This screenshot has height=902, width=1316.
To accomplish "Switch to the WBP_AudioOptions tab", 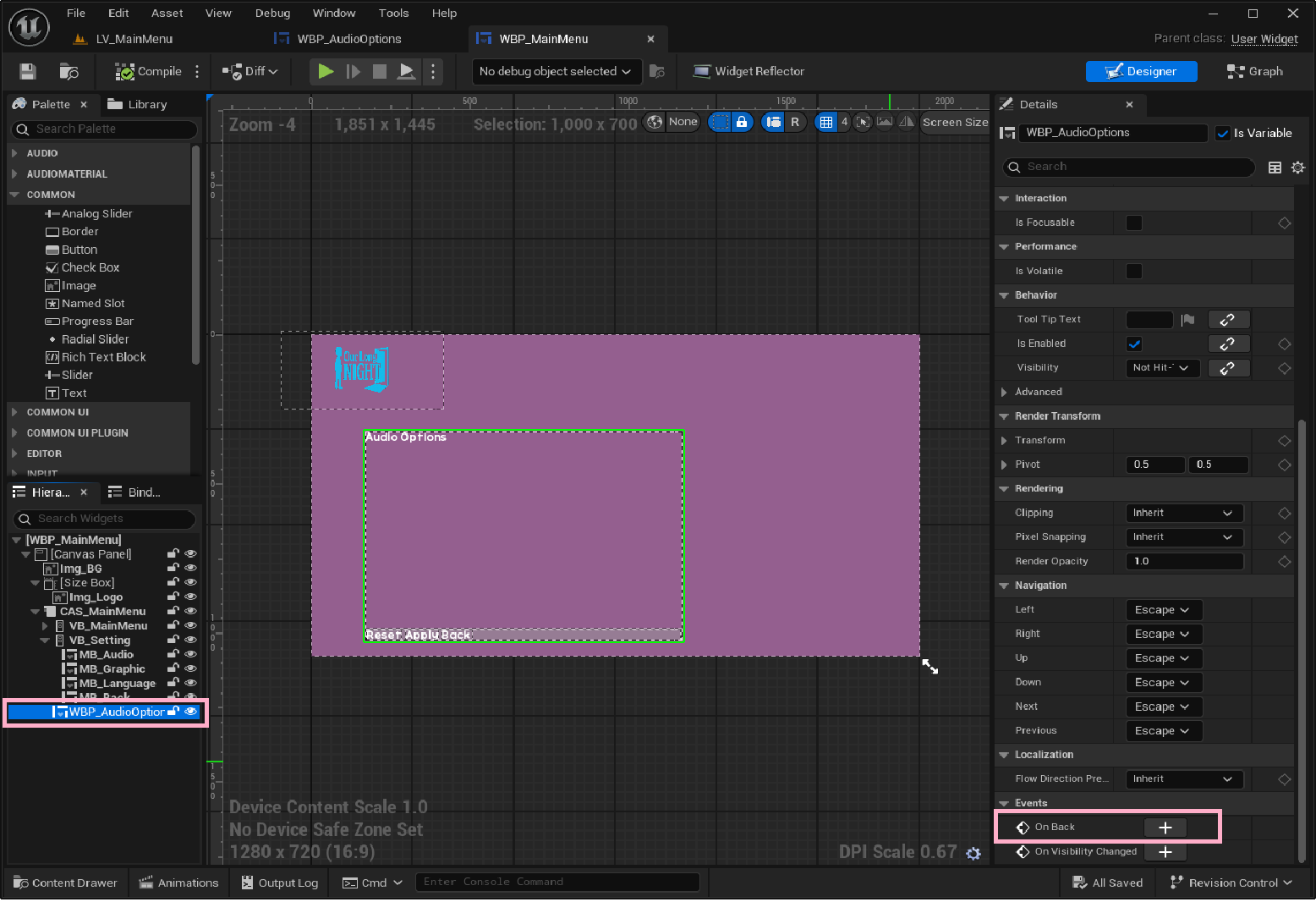I will coord(348,39).
